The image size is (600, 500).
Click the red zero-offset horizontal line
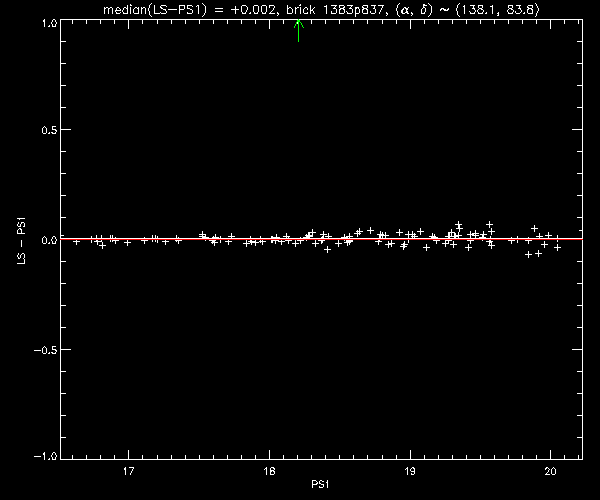pyautogui.click(x=321, y=239)
